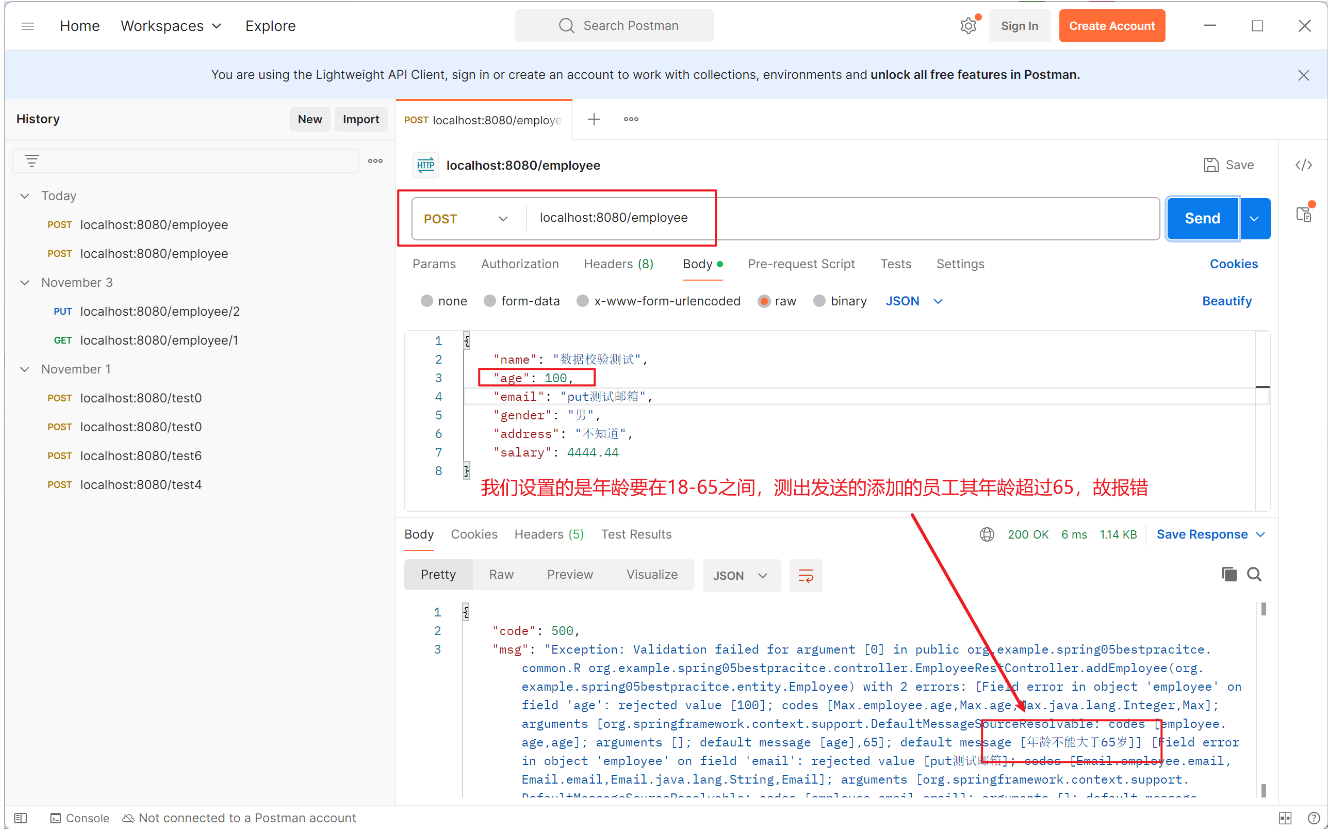This screenshot has height=829, width=1335.
Task: Go to the Home menu item
Action: click(80, 26)
